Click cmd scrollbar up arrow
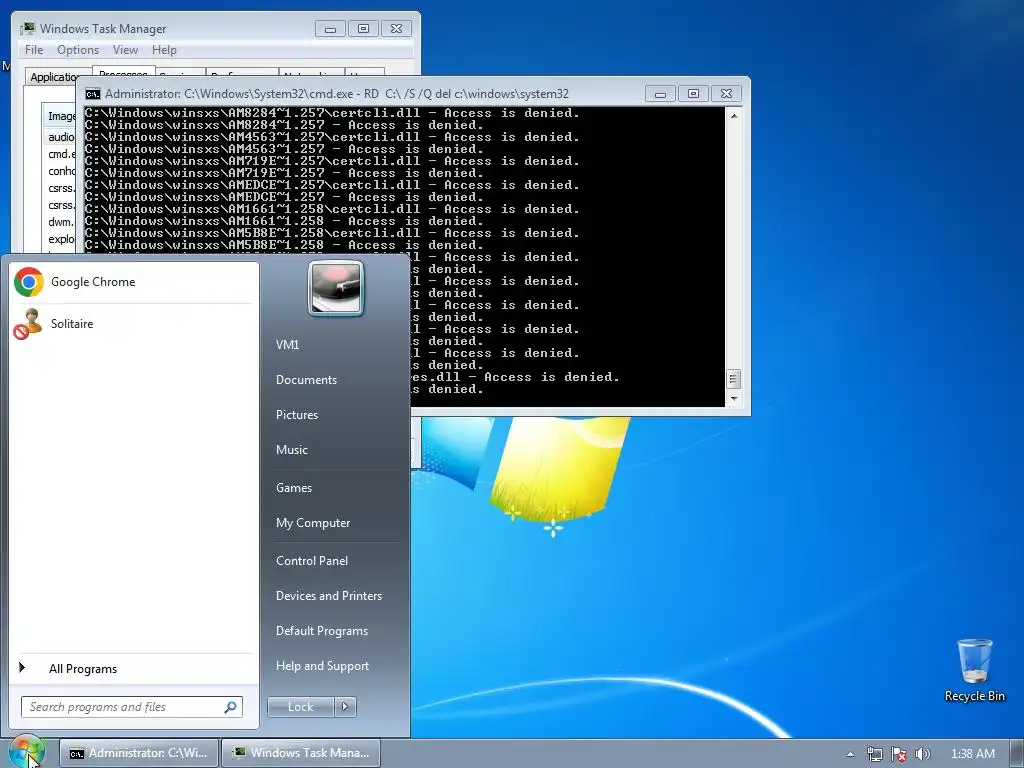1024x768 pixels. [734, 116]
